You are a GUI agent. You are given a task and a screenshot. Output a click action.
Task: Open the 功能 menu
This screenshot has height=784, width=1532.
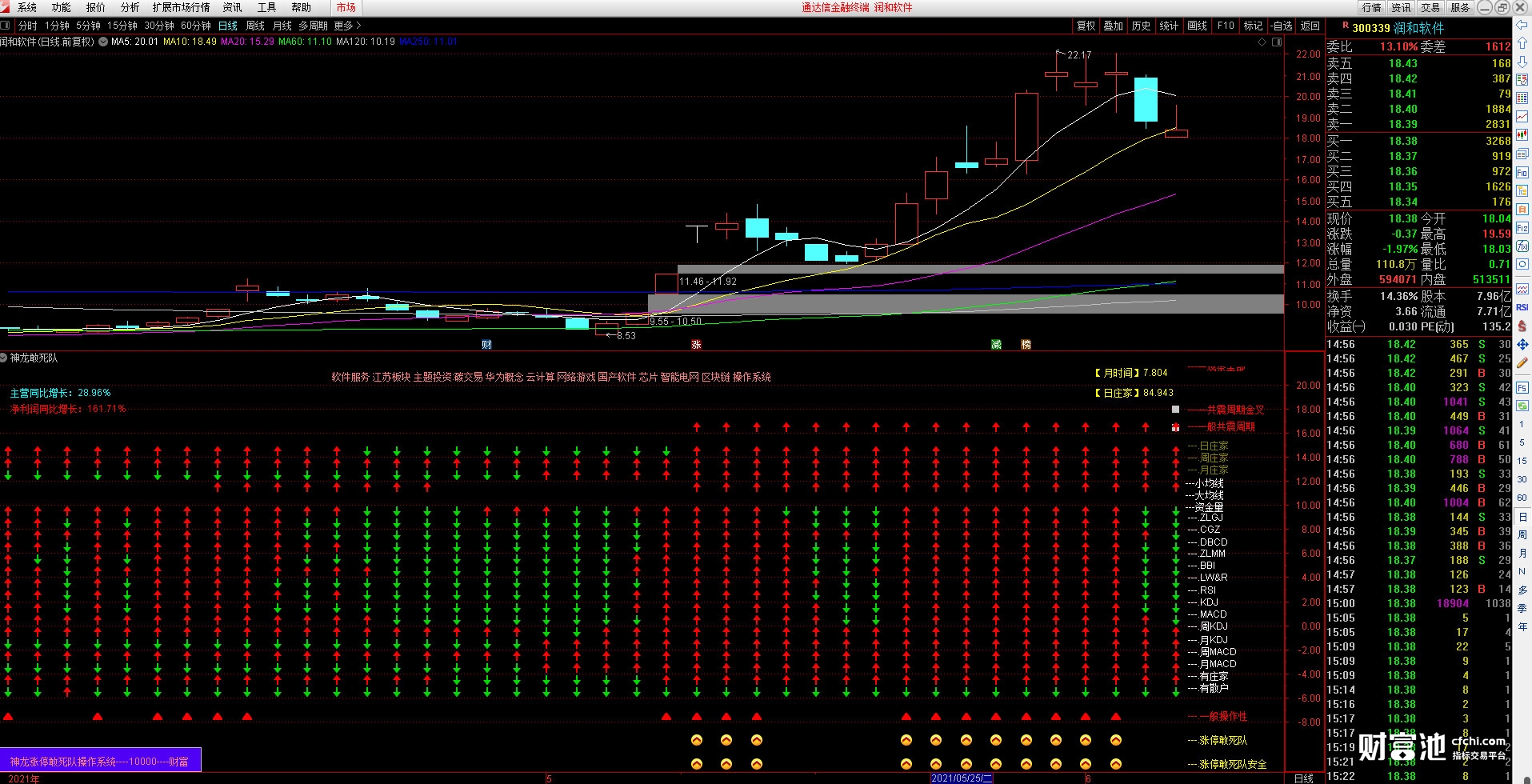tap(62, 7)
